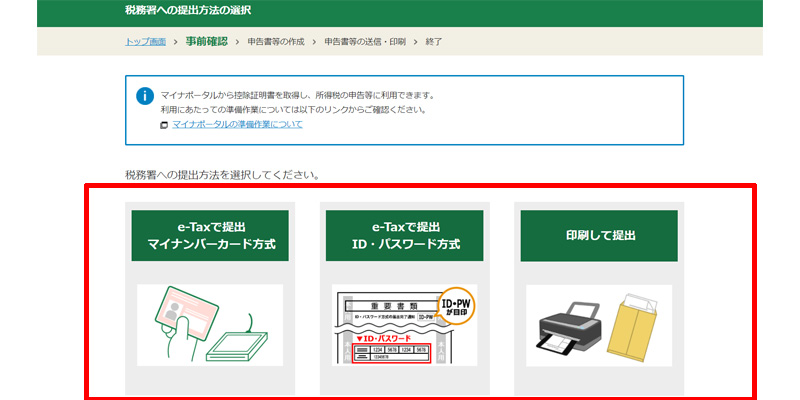
Task: Click the 申告書等の送信・印刷 breadcrumb step
Action: pyautogui.click(x=365, y=42)
